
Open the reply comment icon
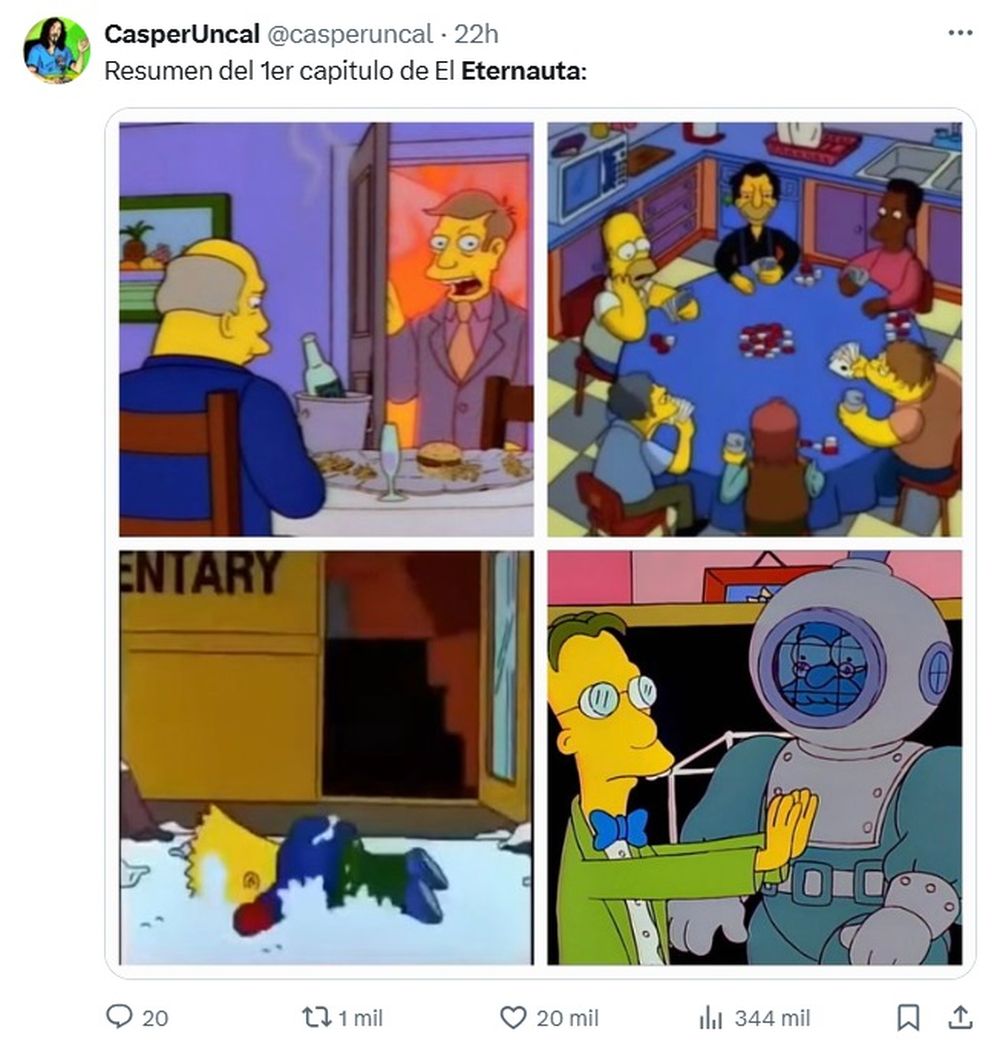[x=120, y=1017]
